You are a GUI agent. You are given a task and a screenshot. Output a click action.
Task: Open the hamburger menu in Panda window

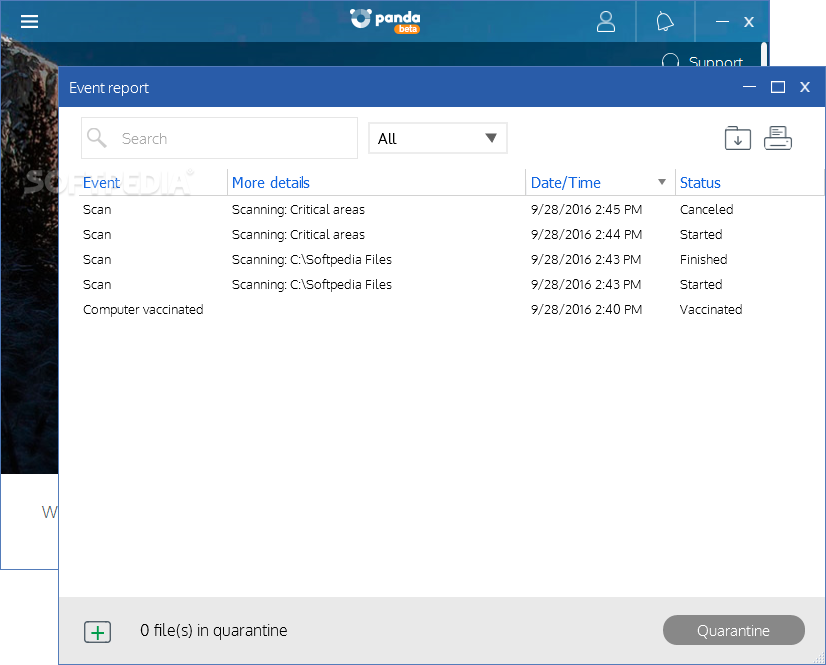(30, 22)
